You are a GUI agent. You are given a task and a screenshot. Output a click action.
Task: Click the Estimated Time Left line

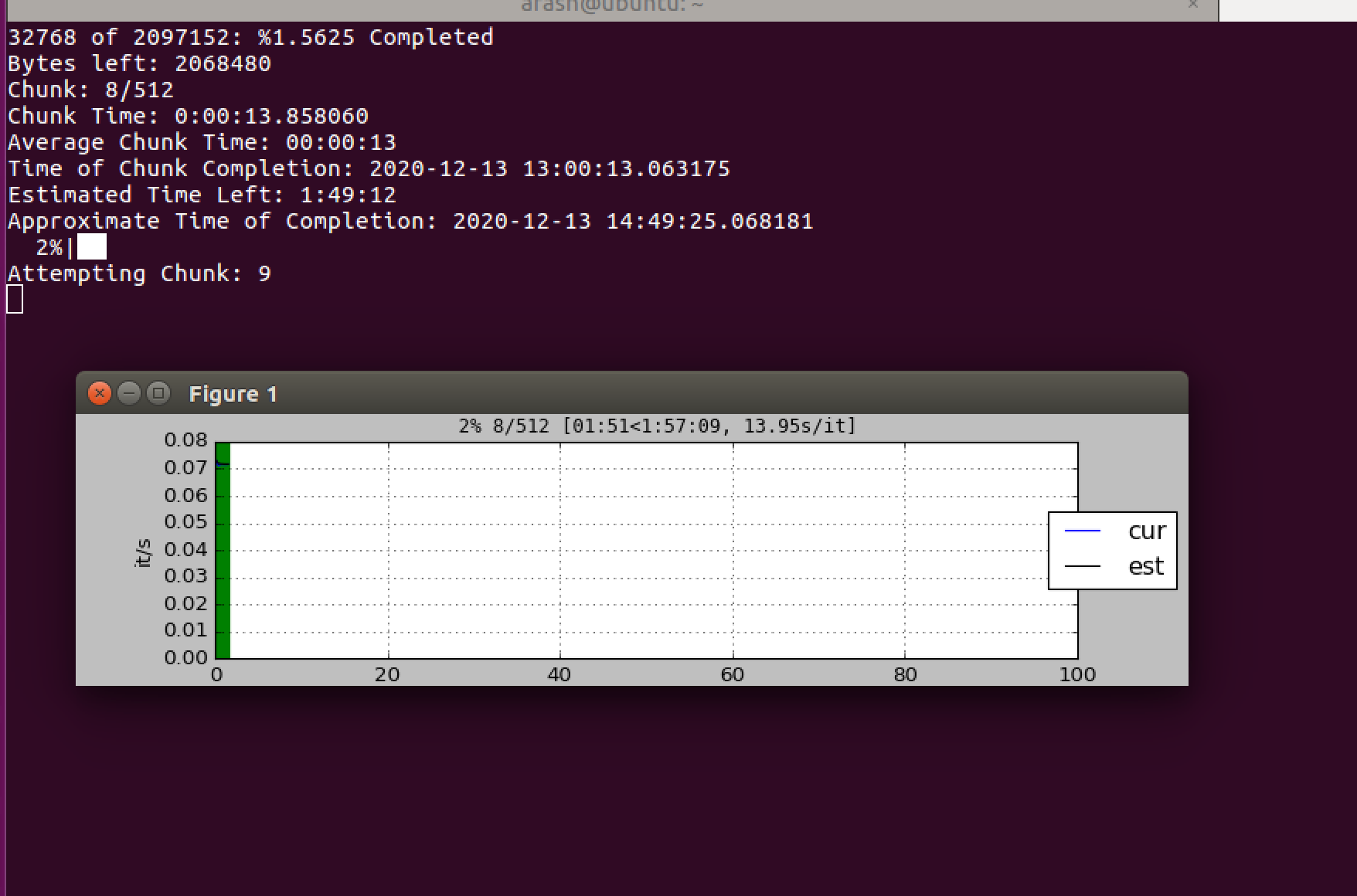point(201,194)
